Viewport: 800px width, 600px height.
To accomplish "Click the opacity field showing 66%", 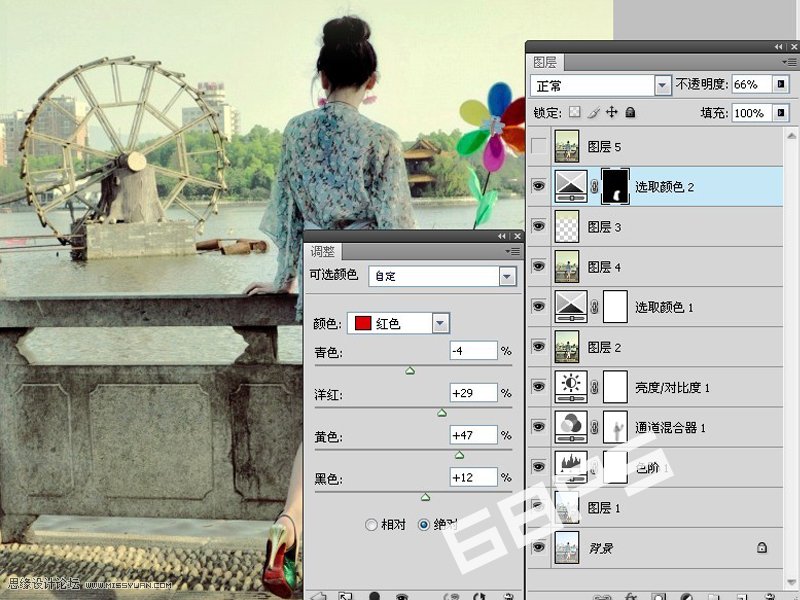I will point(752,84).
